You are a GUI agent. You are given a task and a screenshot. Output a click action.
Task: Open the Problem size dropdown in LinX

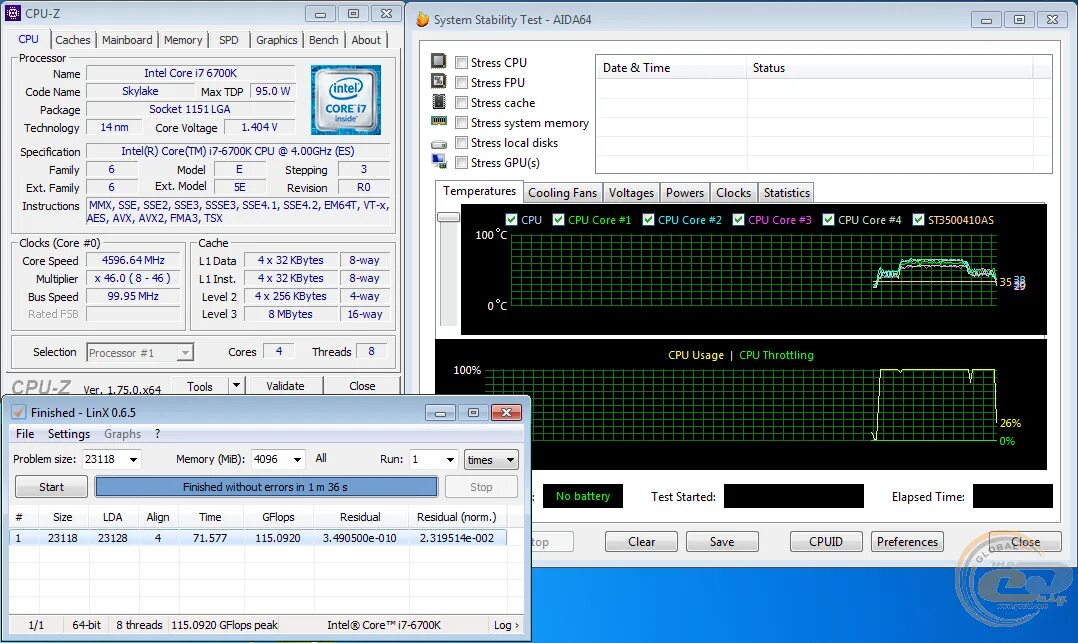(x=133, y=459)
